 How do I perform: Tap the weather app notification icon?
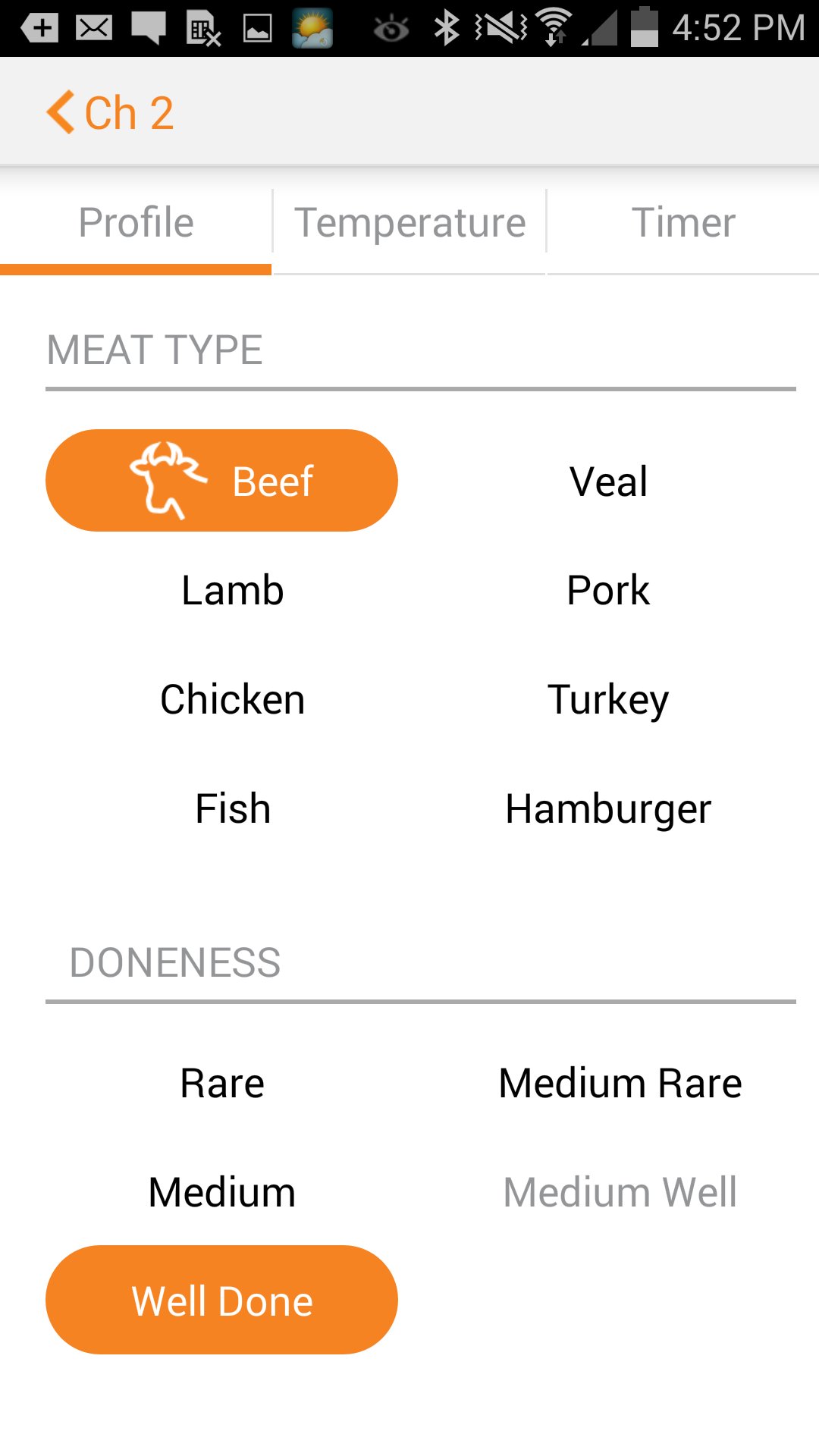[x=312, y=29]
